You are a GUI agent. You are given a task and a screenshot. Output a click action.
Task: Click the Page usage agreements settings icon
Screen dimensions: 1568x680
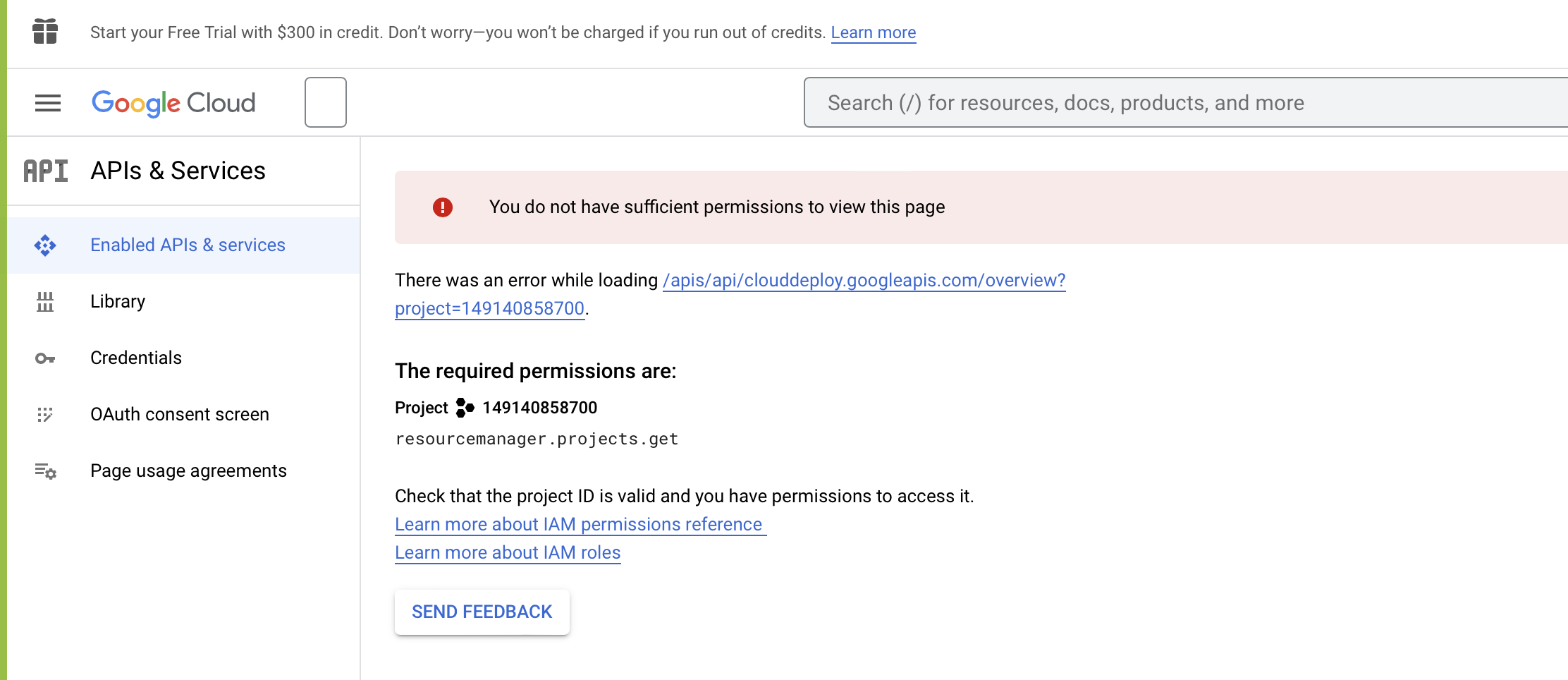pos(45,471)
